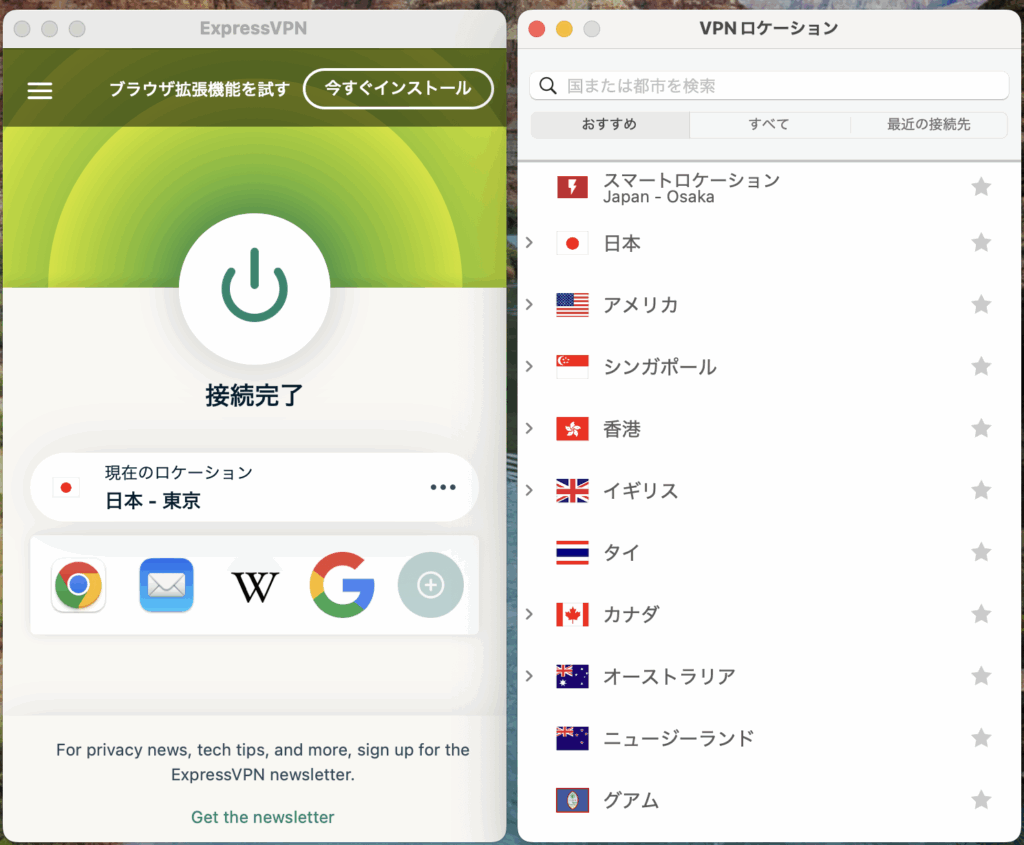Favorite イギリス with its star
1024x845 pixels.
pos(981,490)
